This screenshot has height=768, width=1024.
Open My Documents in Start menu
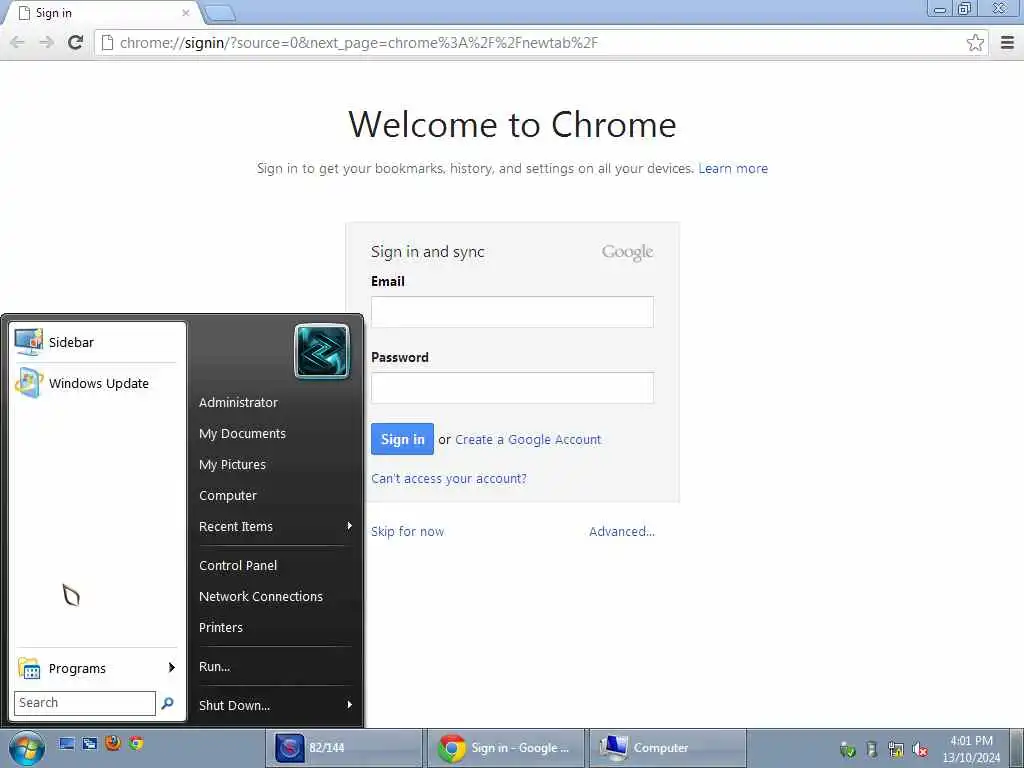(242, 434)
